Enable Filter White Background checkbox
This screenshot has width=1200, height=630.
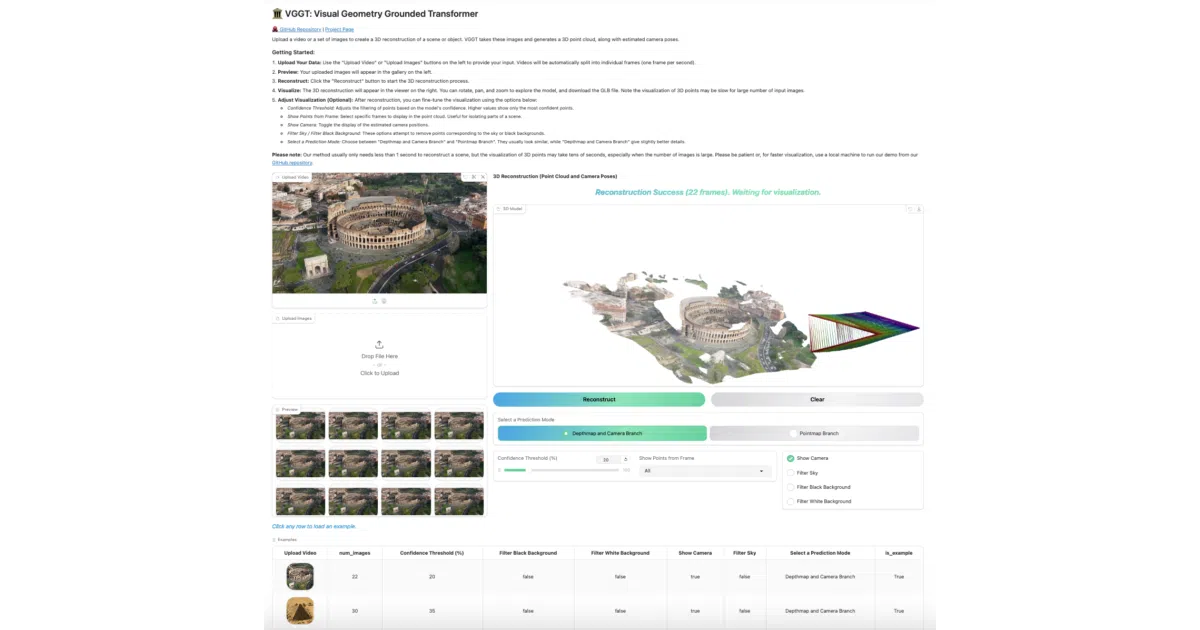[790, 501]
